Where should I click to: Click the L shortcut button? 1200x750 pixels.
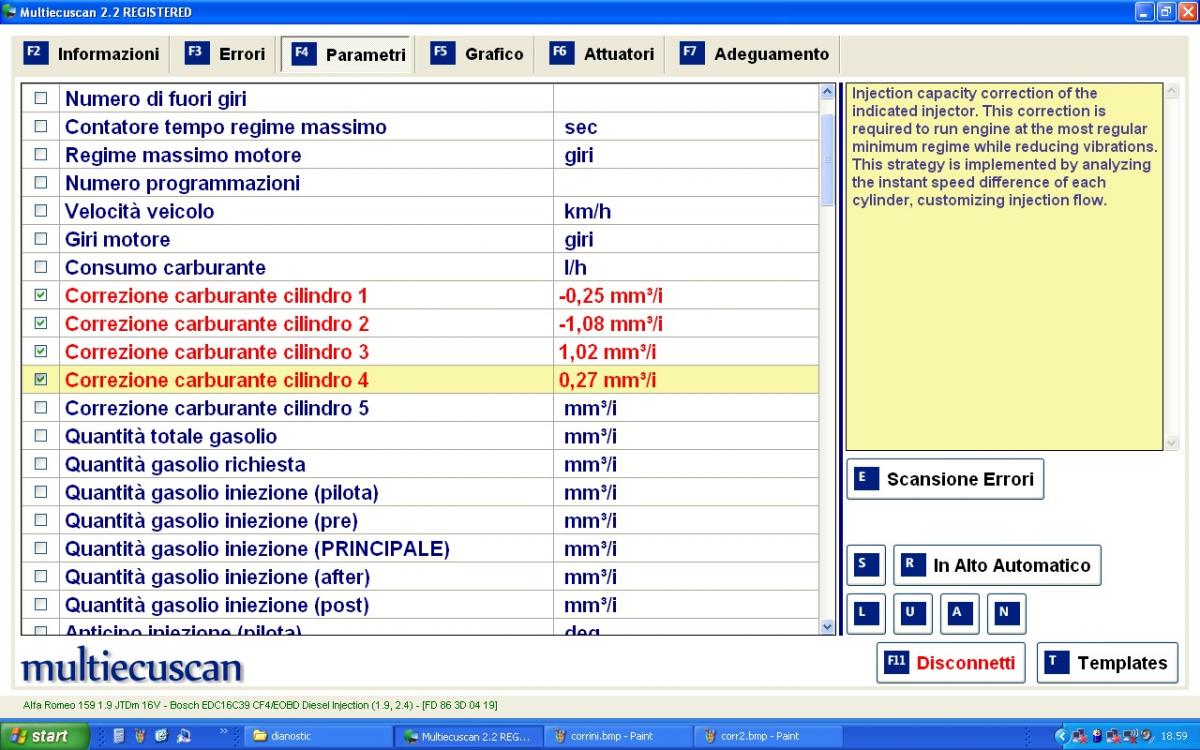(866, 614)
